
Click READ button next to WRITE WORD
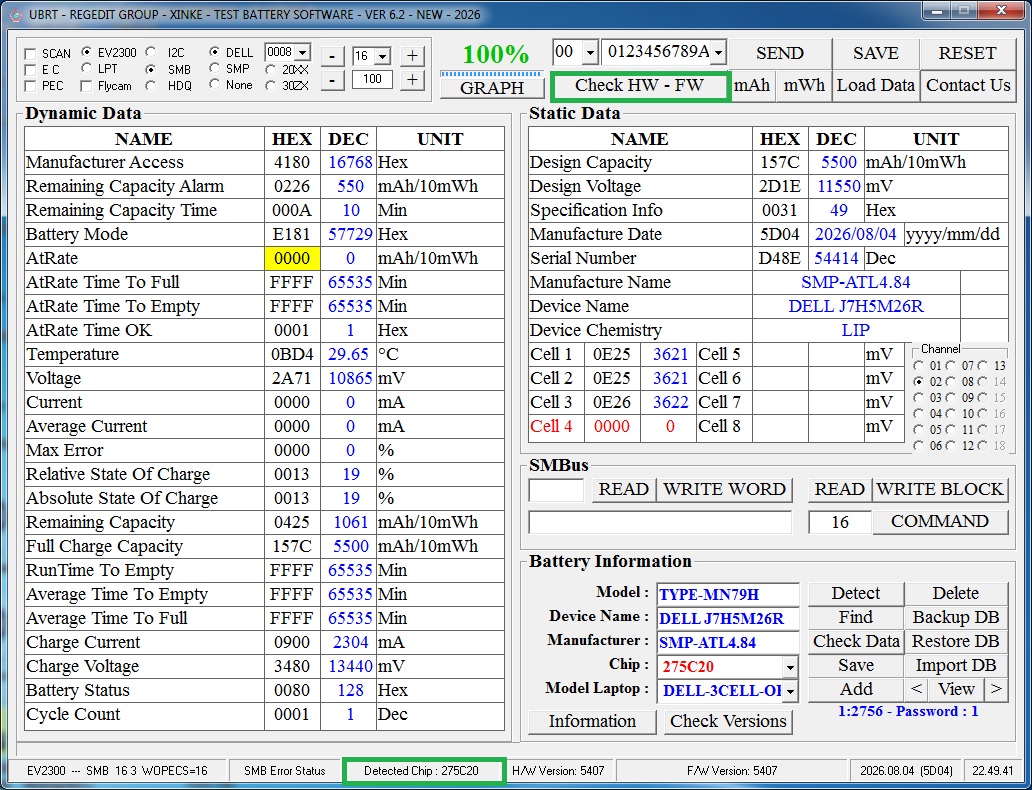coord(623,490)
